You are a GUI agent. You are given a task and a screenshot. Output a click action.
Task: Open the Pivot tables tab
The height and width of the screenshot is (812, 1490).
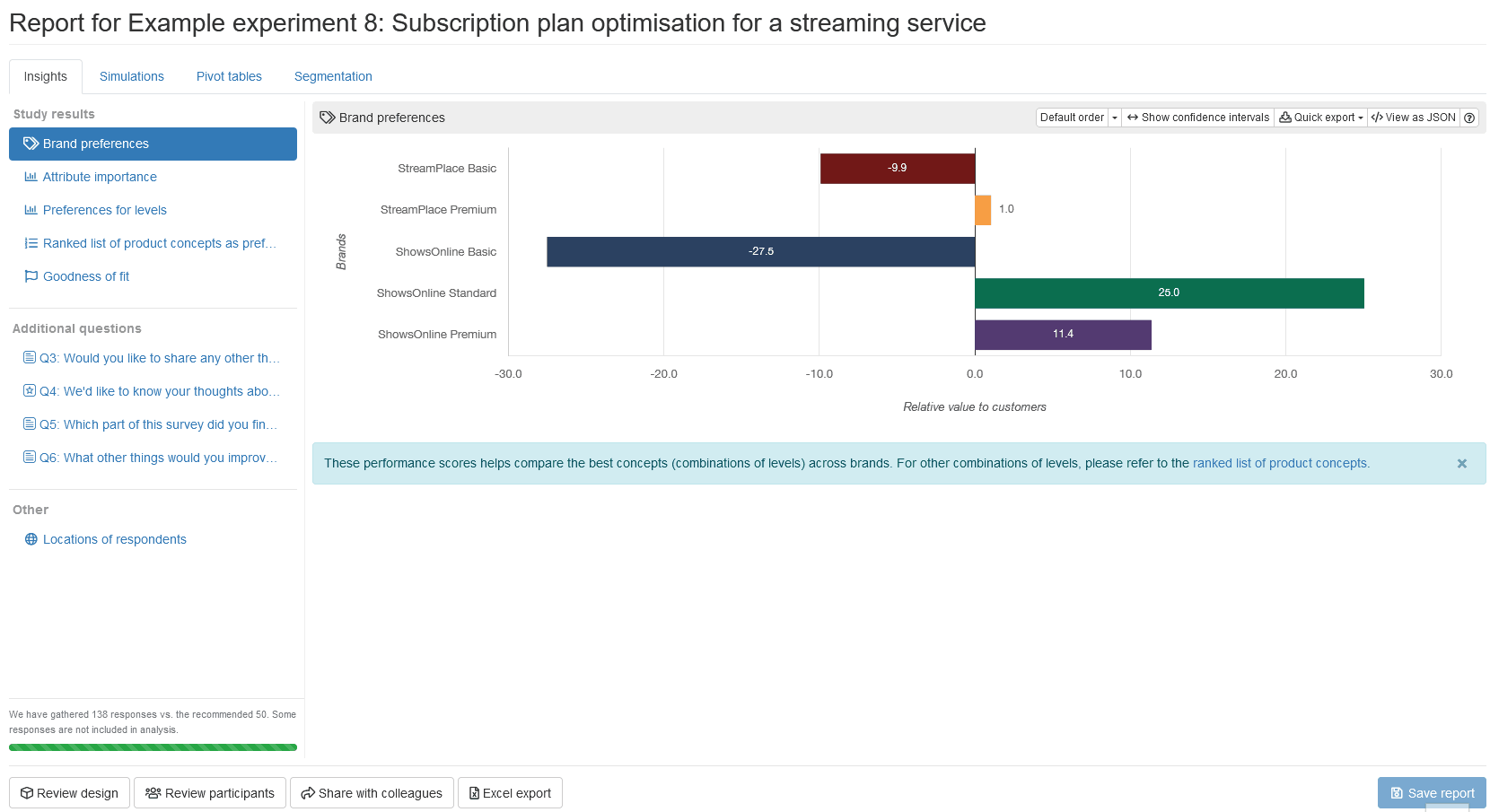pos(229,76)
